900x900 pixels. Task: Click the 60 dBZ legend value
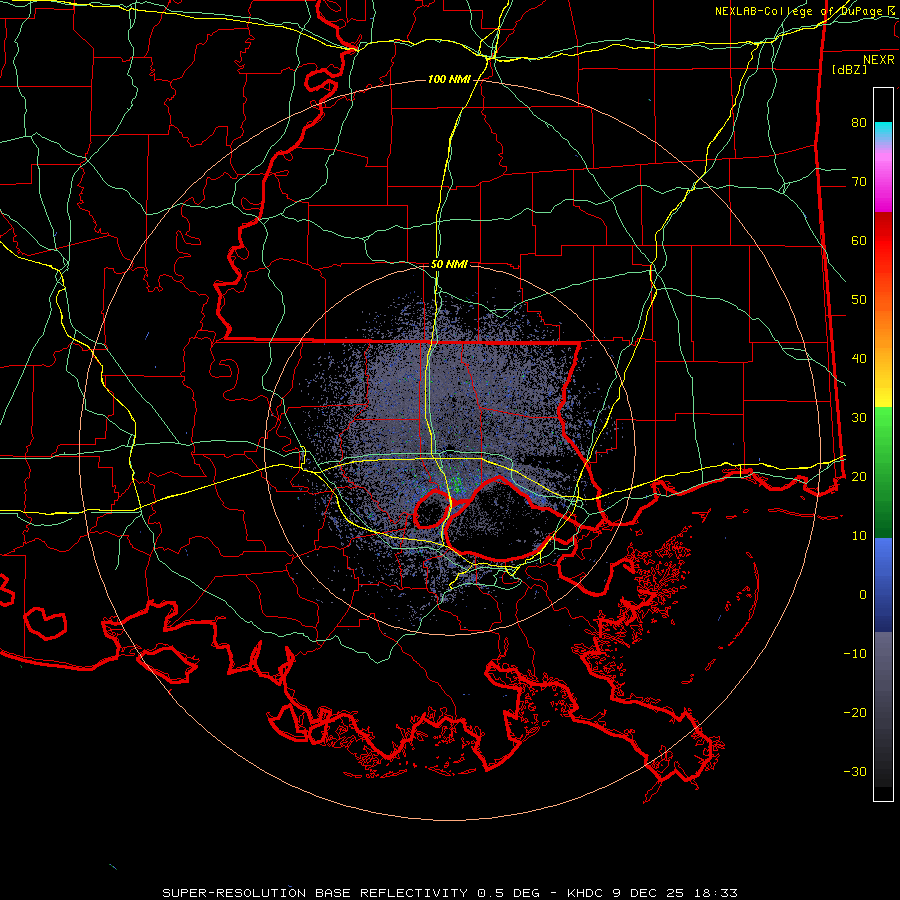[859, 240]
